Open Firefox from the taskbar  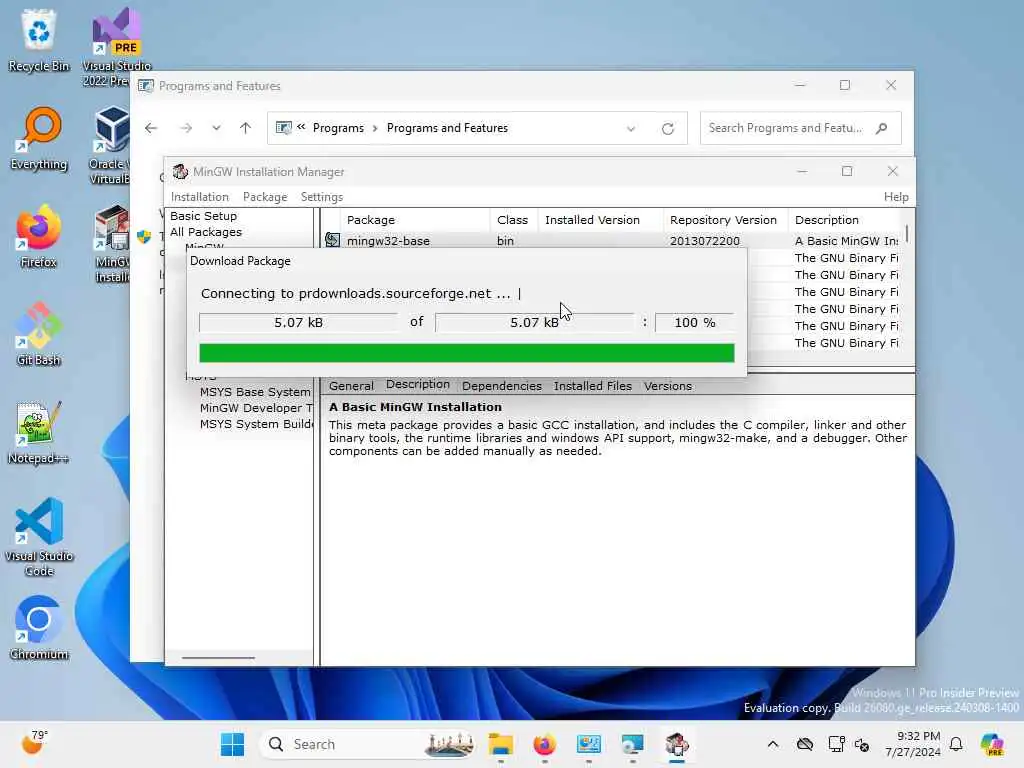coord(544,744)
